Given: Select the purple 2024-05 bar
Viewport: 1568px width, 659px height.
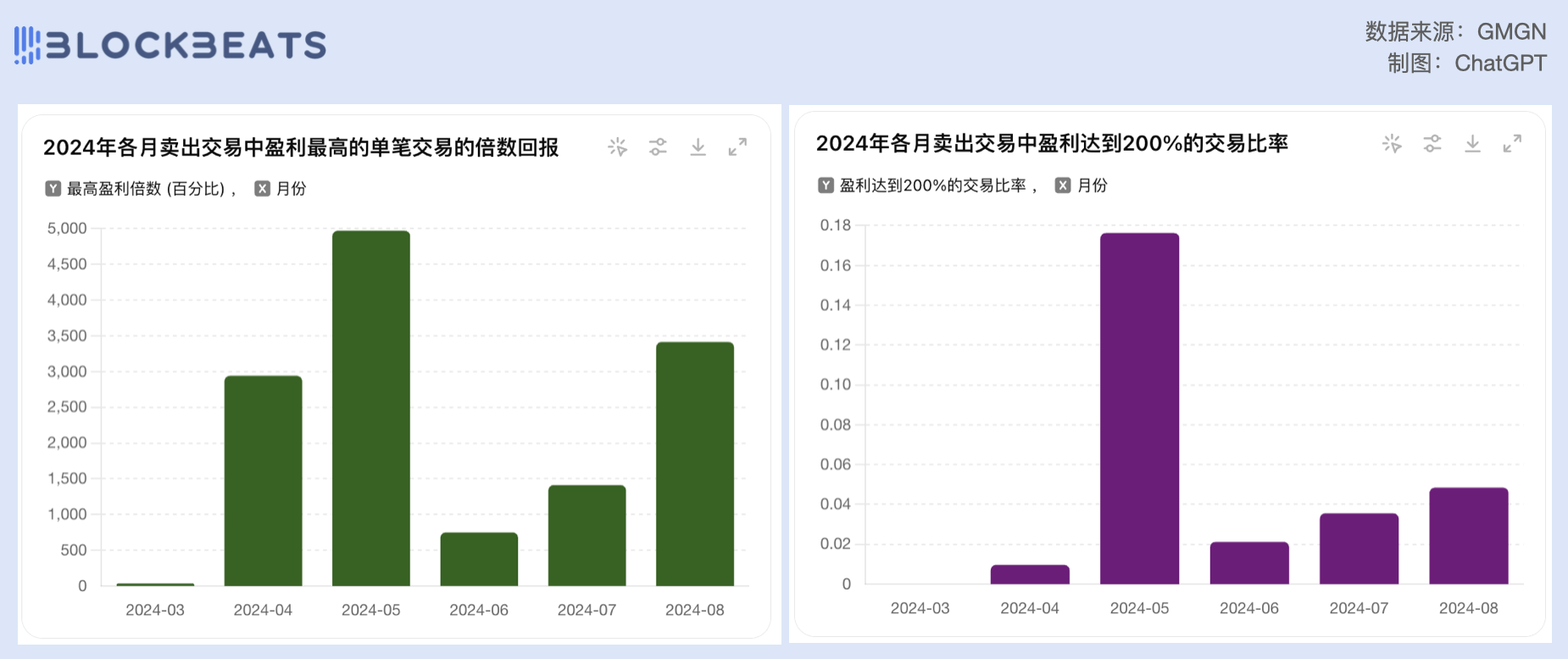Looking at the screenshot, I should (x=1139, y=408).
